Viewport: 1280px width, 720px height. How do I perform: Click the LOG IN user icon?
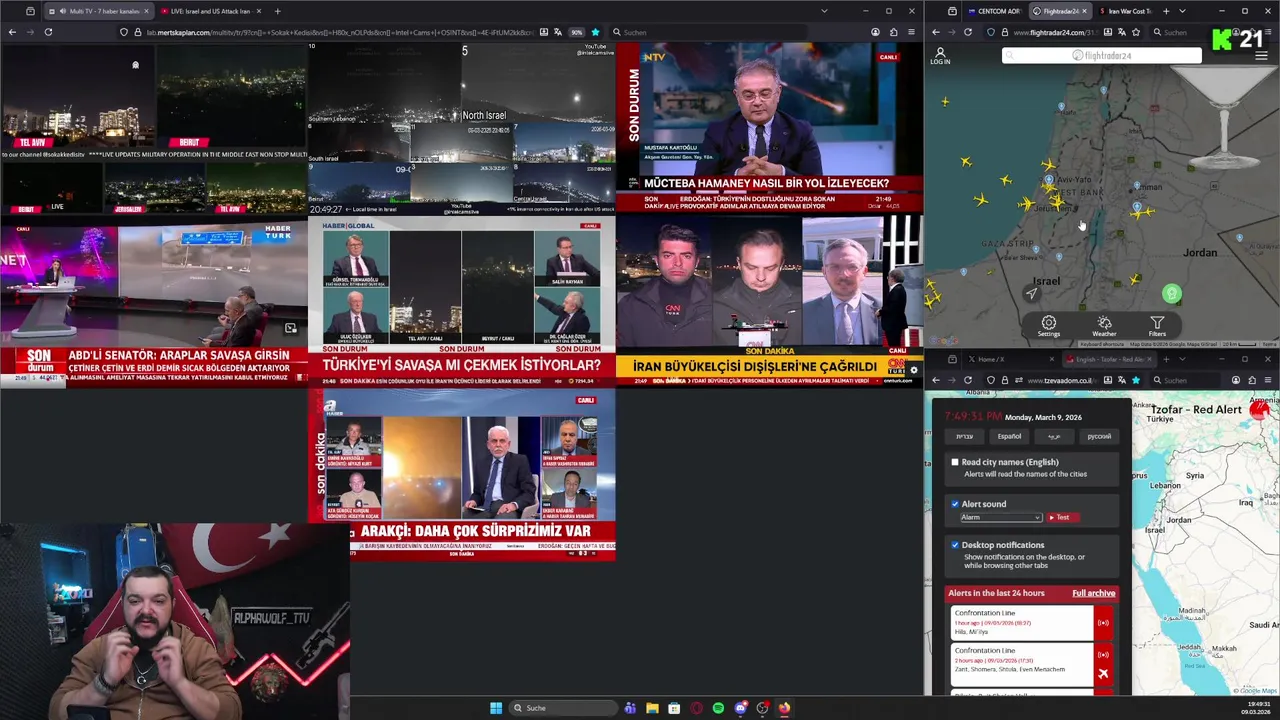[x=940, y=55]
